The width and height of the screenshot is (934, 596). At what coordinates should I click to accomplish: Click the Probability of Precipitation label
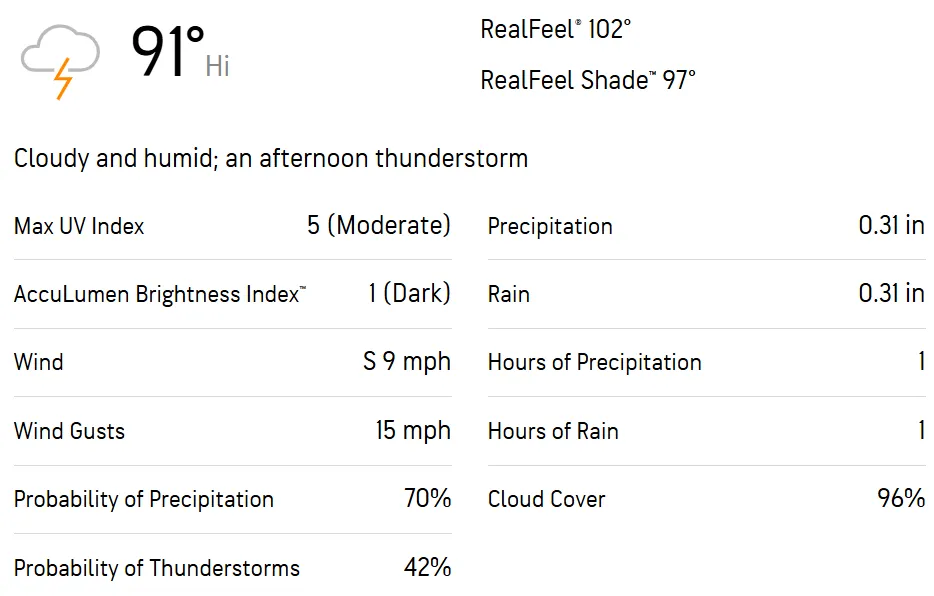(144, 499)
